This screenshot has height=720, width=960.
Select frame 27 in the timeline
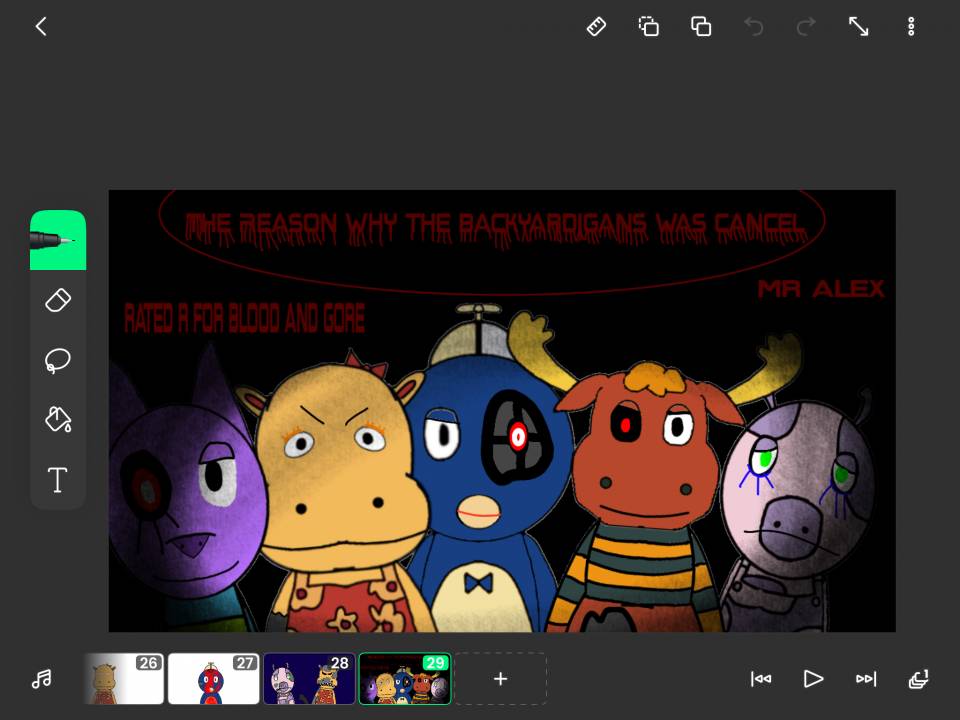[213, 678]
